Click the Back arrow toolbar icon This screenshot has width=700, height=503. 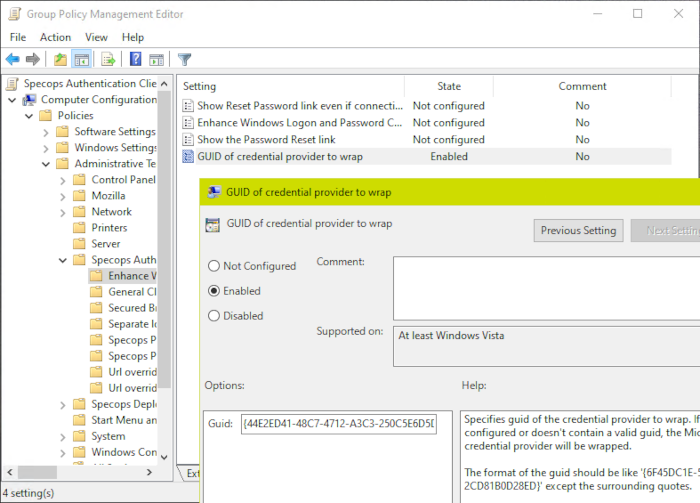click(x=13, y=59)
